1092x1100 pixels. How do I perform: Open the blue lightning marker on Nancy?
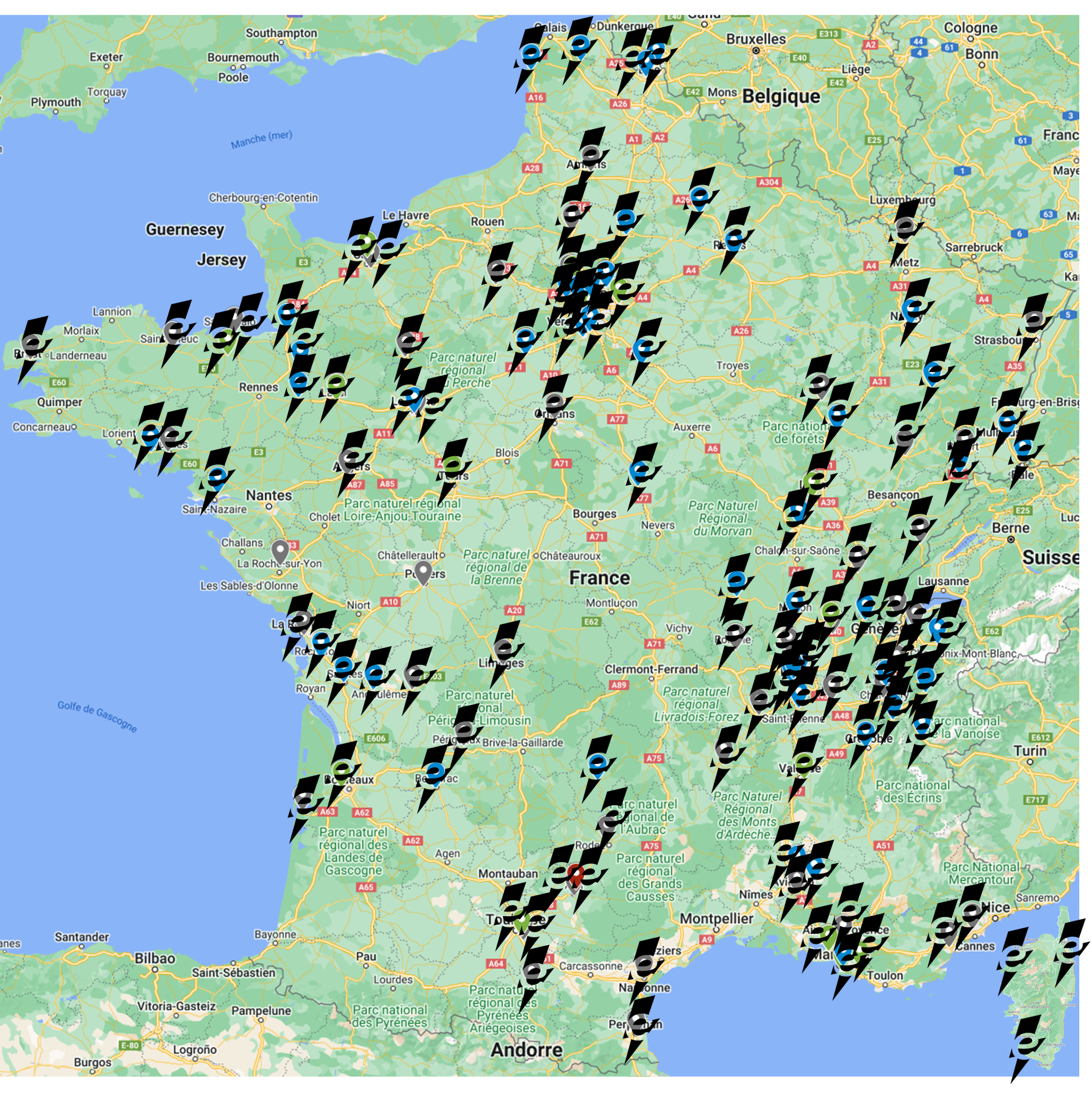coord(915,312)
